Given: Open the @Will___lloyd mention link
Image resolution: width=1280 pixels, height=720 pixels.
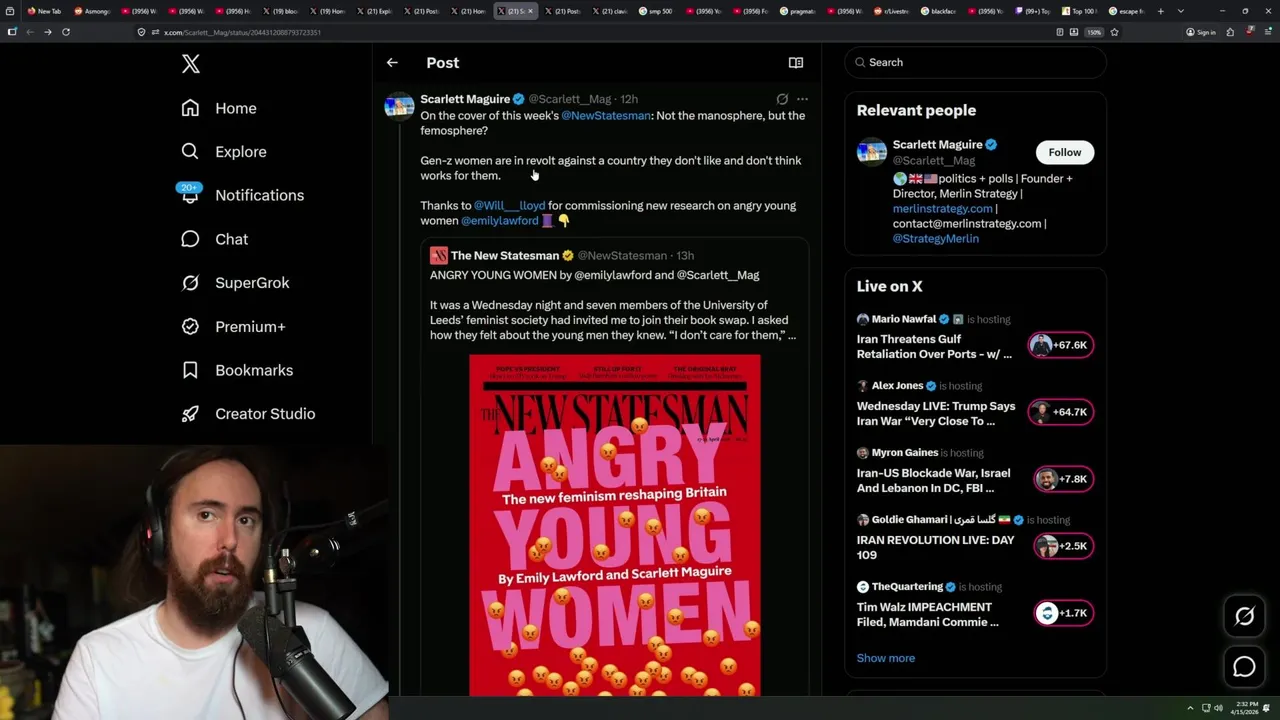Looking at the screenshot, I should click(x=510, y=206).
